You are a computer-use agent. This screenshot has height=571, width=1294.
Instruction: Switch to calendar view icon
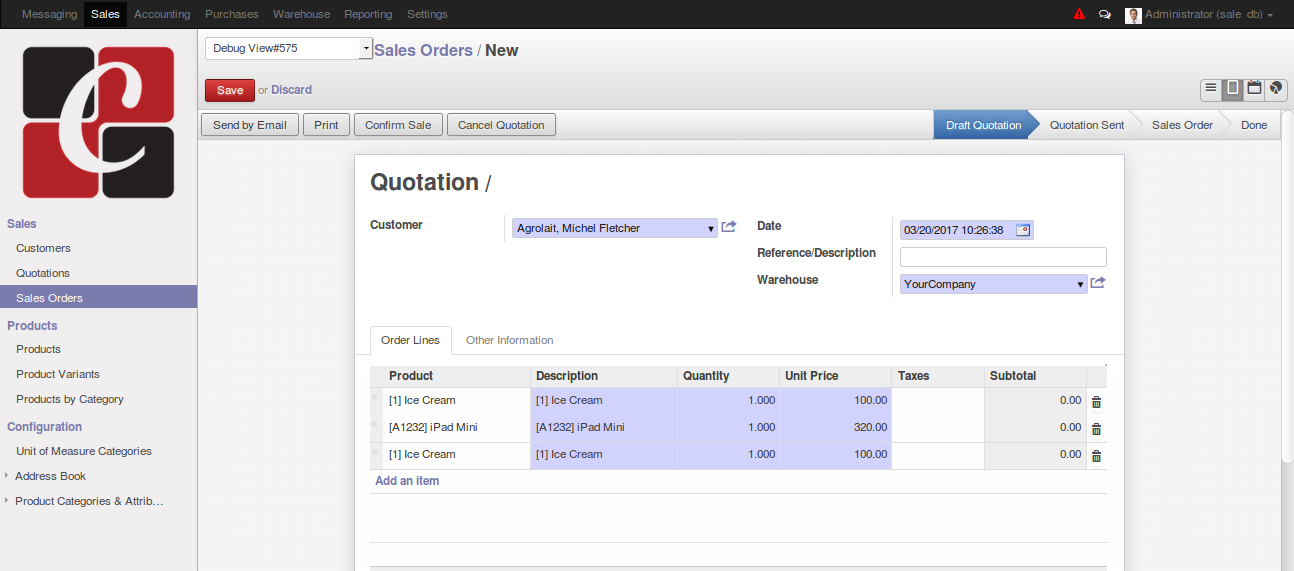1254,89
